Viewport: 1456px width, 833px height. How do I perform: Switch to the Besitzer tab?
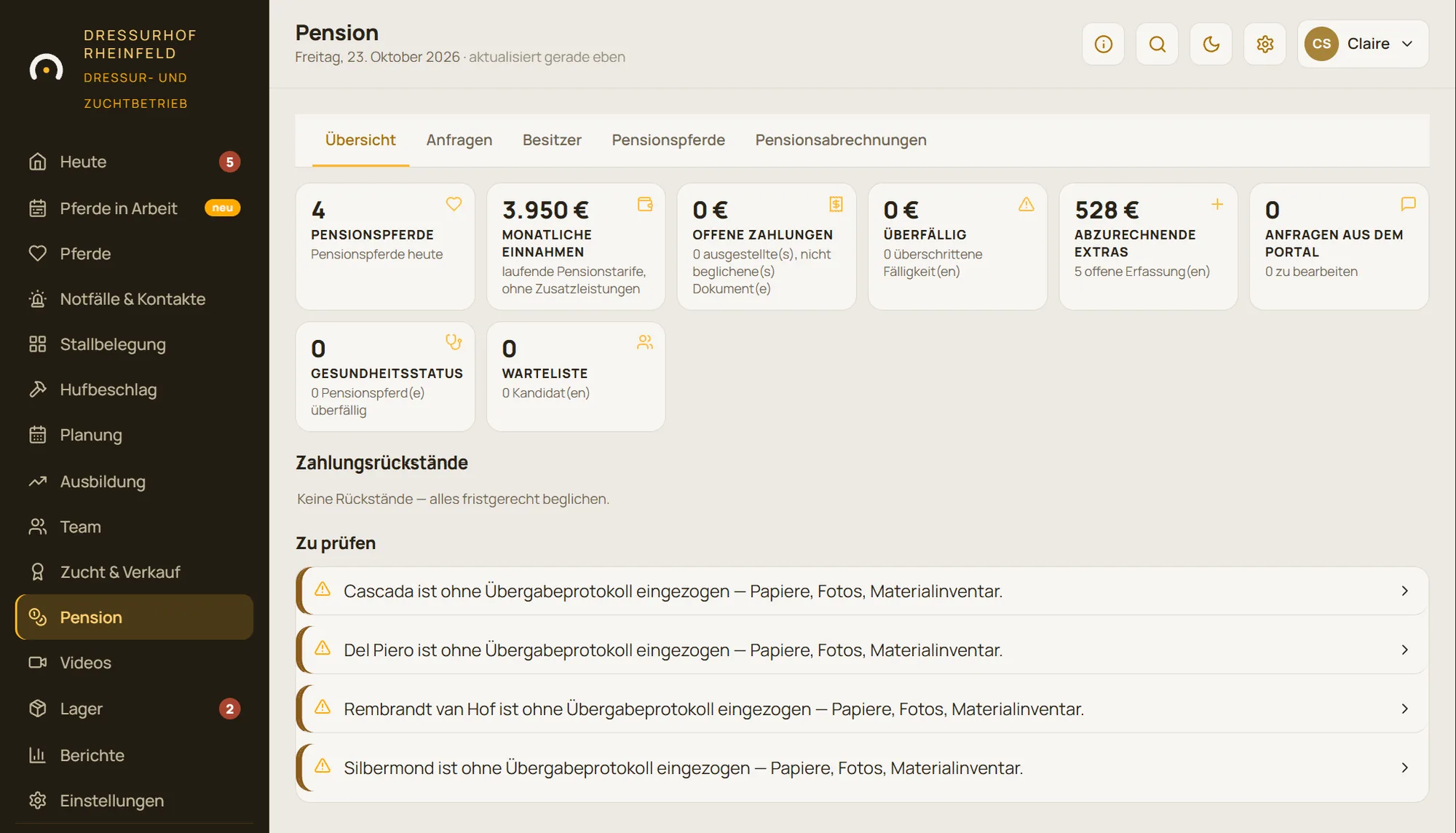click(x=552, y=140)
